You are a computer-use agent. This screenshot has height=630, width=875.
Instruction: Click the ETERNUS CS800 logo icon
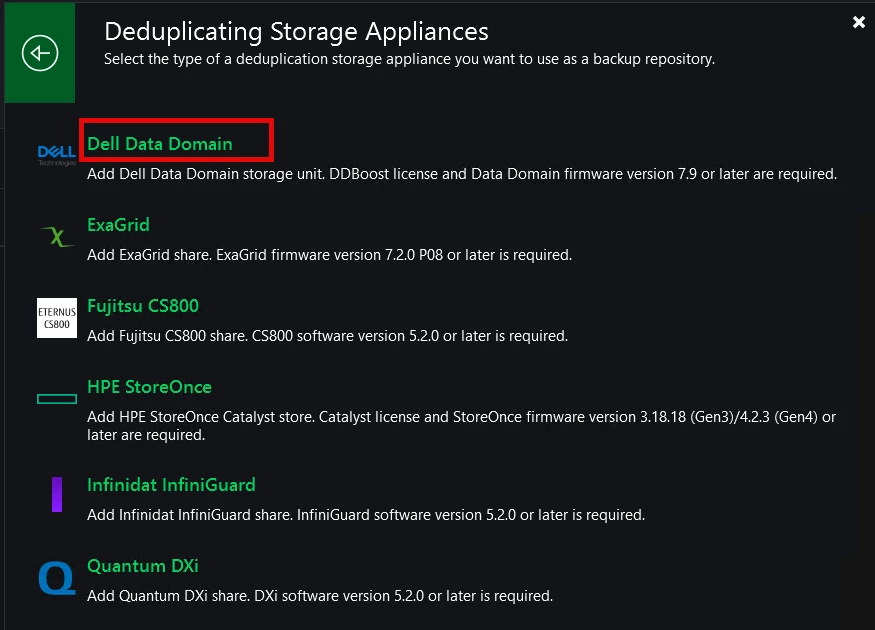click(56, 318)
